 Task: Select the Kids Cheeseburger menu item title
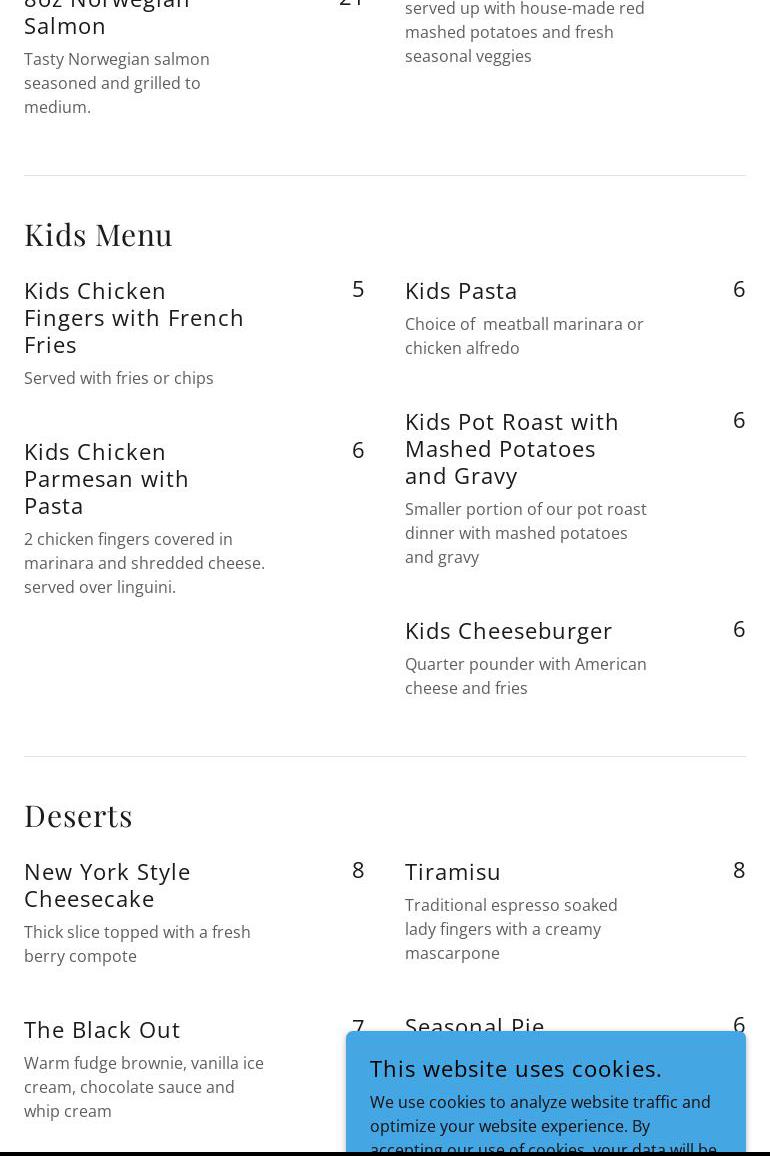coord(508,630)
